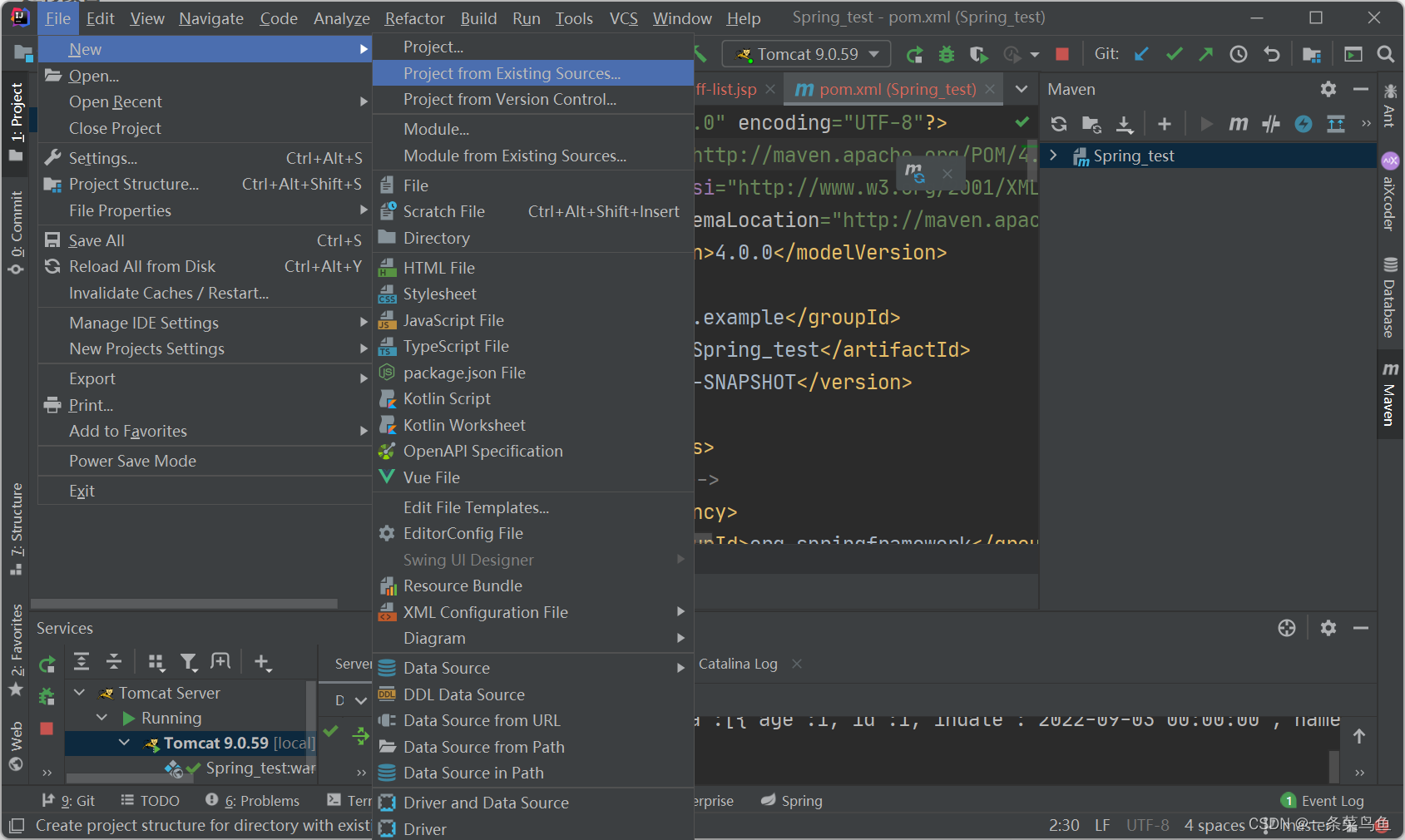Viewport: 1405px width, 840px height.
Task: Open Settings from File menu
Action: click(x=205, y=158)
